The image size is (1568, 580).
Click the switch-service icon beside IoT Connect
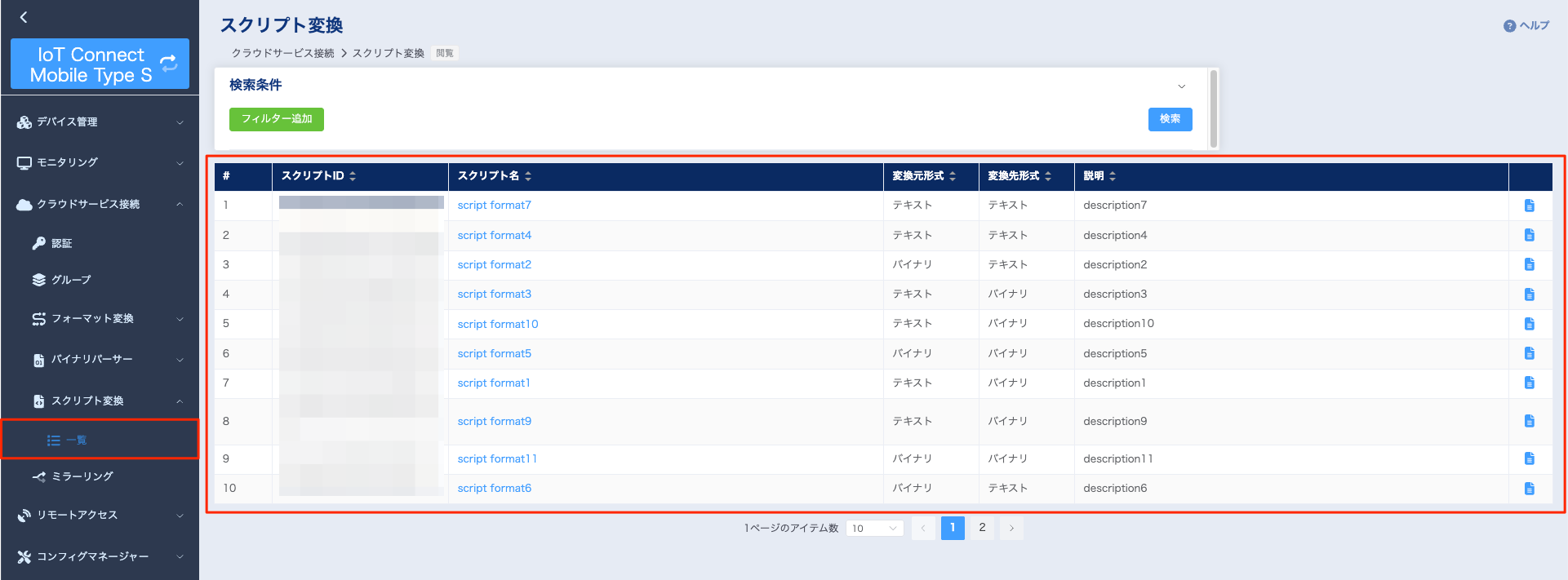pyautogui.click(x=169, y=63)
